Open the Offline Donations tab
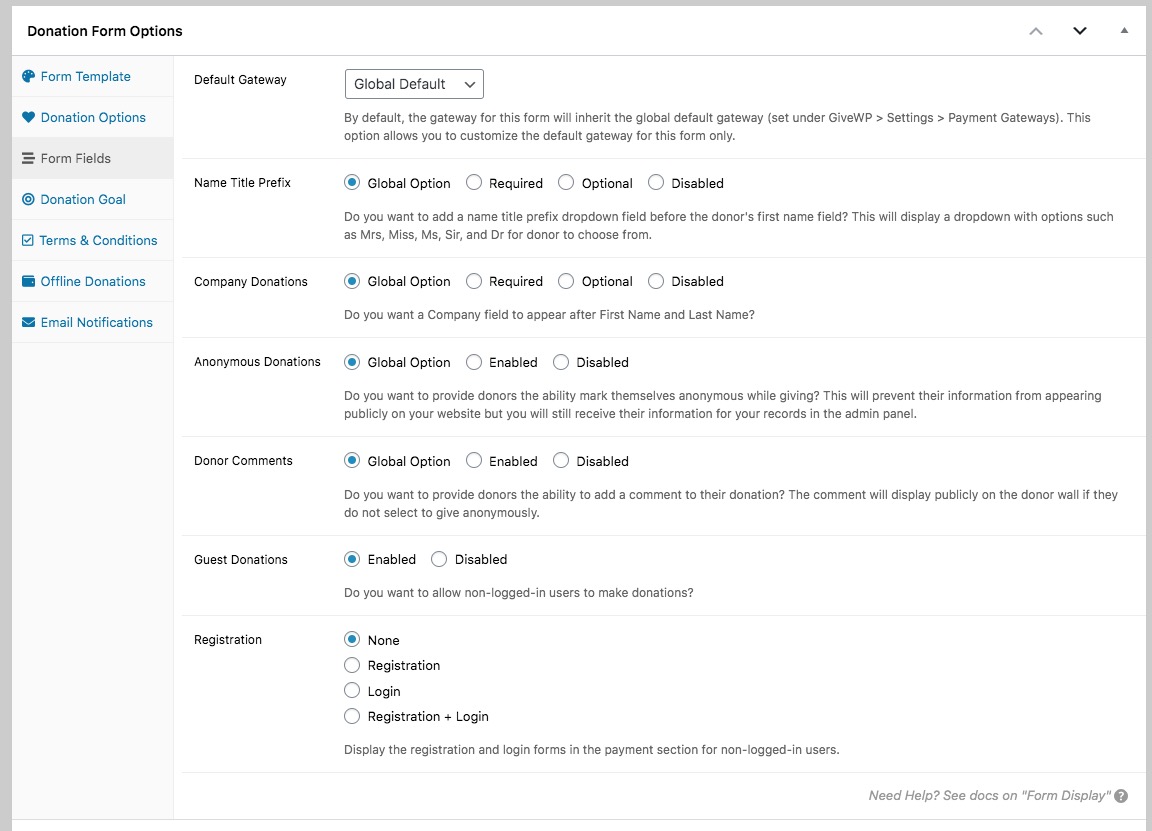The image size is (1152, 831). (x=93, y=281)
